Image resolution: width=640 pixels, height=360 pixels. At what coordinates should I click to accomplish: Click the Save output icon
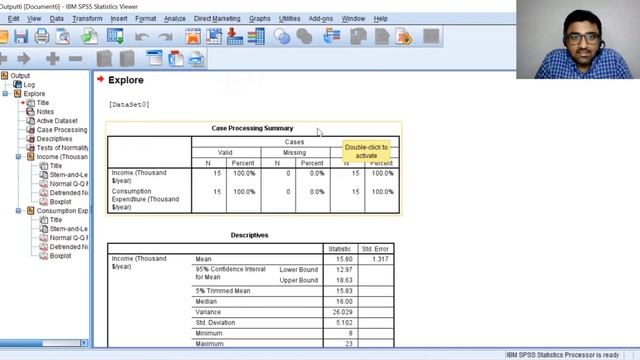point(21,36)
